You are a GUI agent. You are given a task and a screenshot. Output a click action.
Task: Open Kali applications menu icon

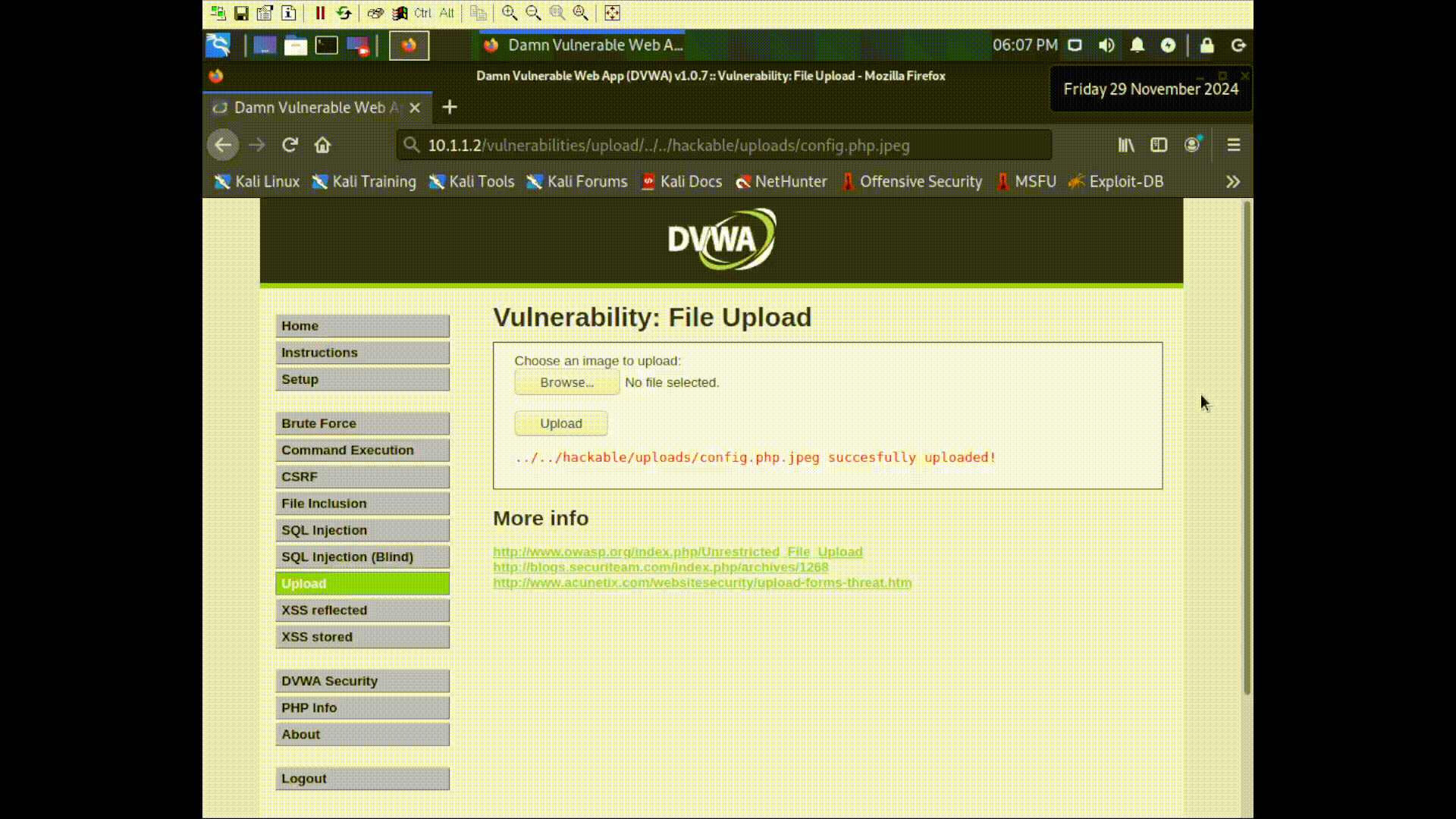pyautogui.click(x=218, y=45)
